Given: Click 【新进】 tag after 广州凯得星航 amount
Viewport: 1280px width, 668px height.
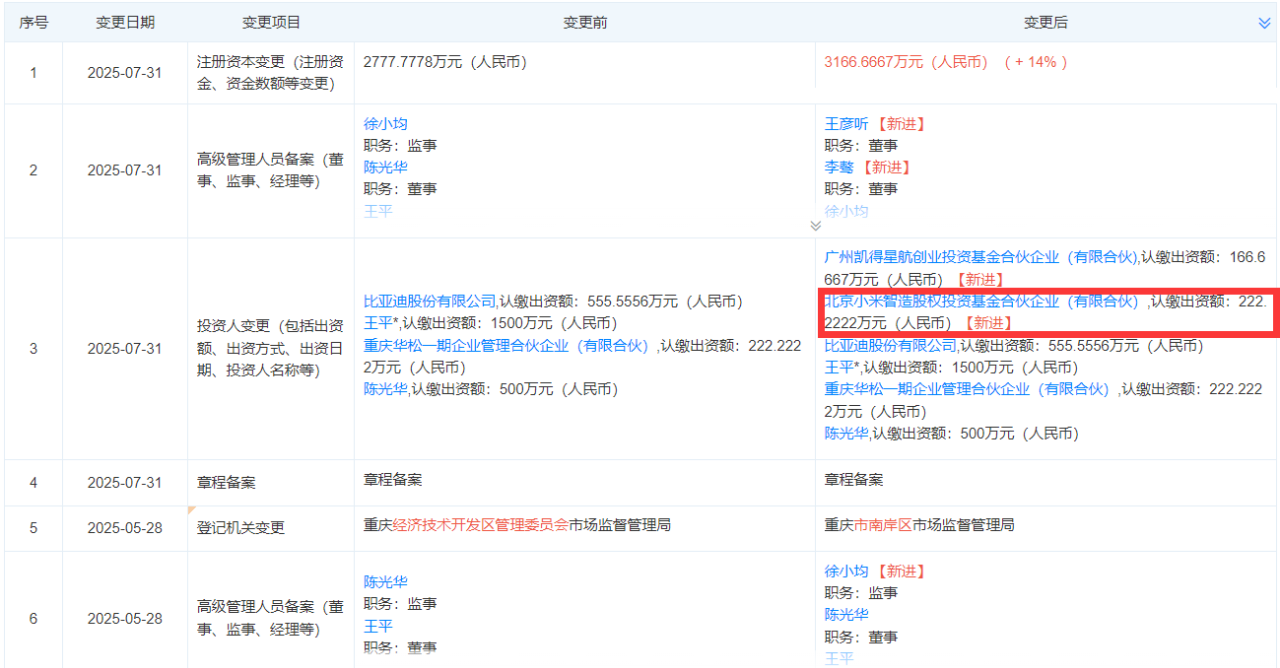Looking at the screenshot, I should point(979,279).
